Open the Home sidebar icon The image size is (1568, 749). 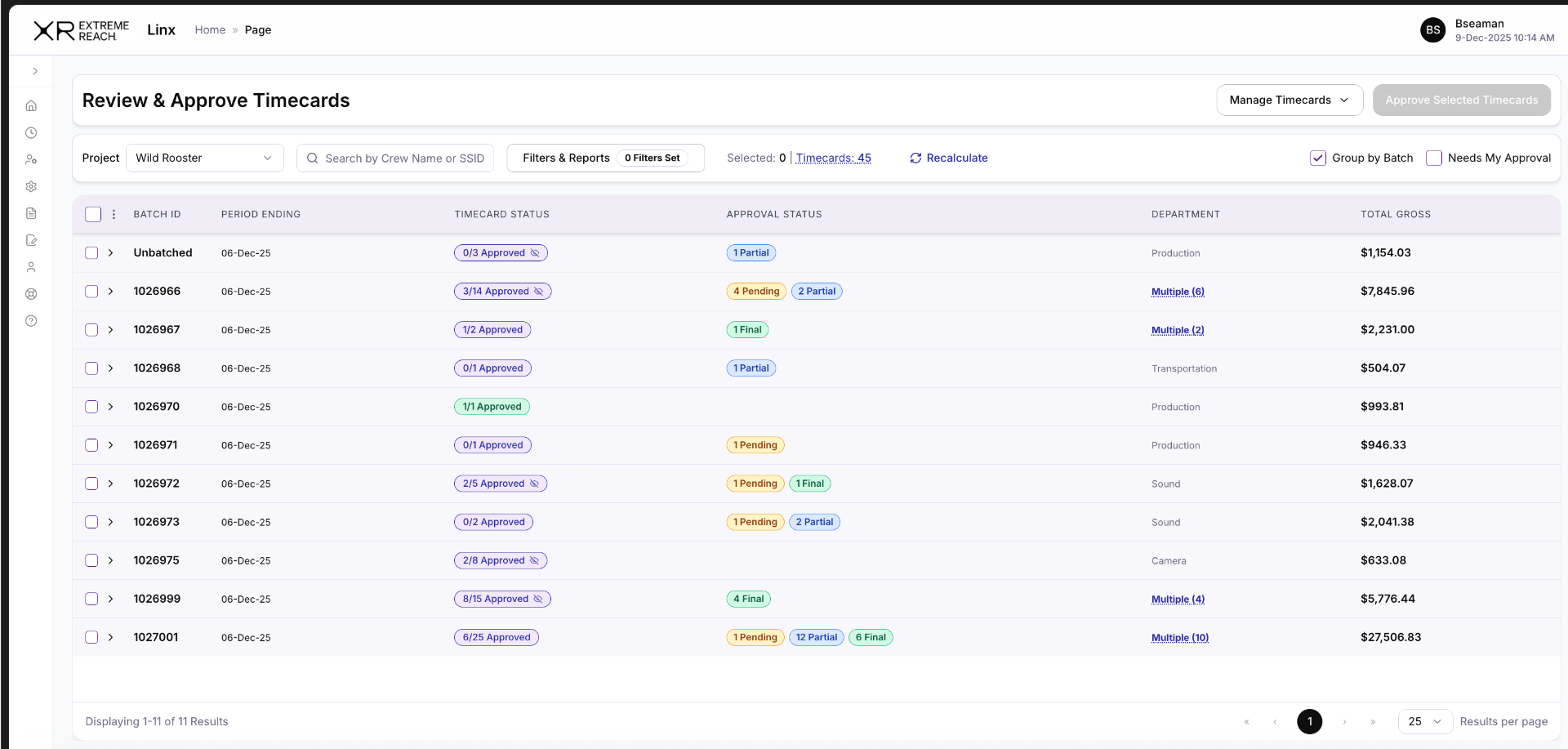point(31,105)
